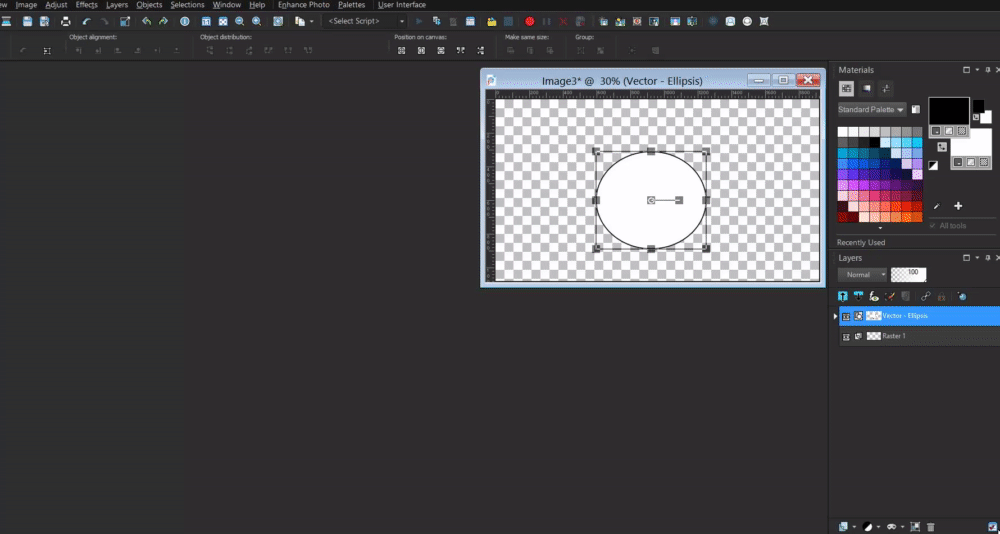
Task: Click the delete layer trash icon
Action: pyautogui.click(x=930, y=526)
